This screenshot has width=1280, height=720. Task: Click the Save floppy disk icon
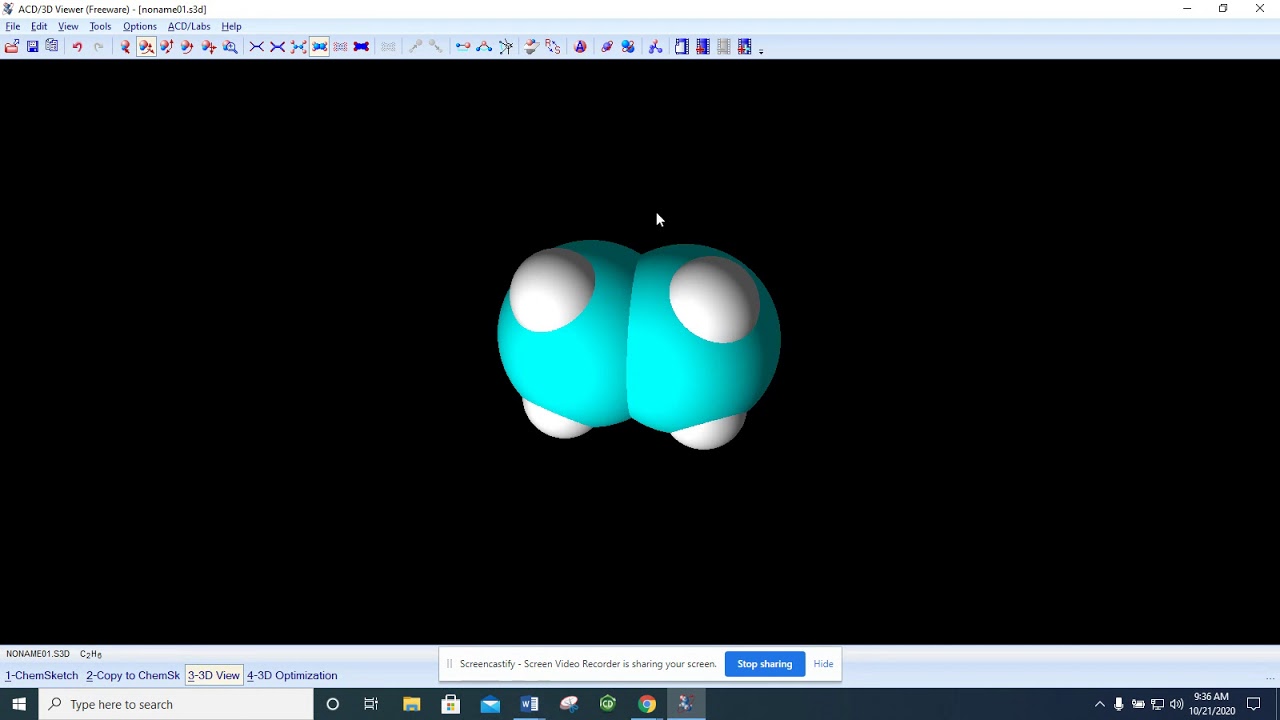32,47
